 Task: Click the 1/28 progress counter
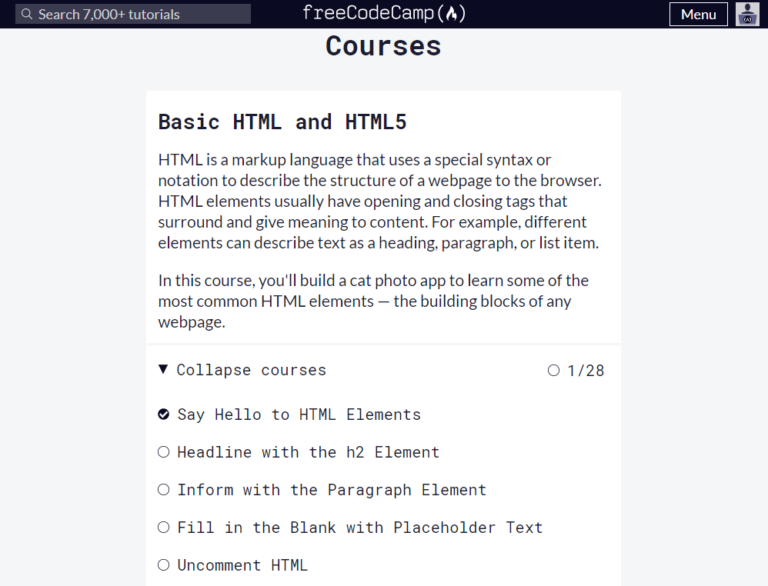coord(586,370)
